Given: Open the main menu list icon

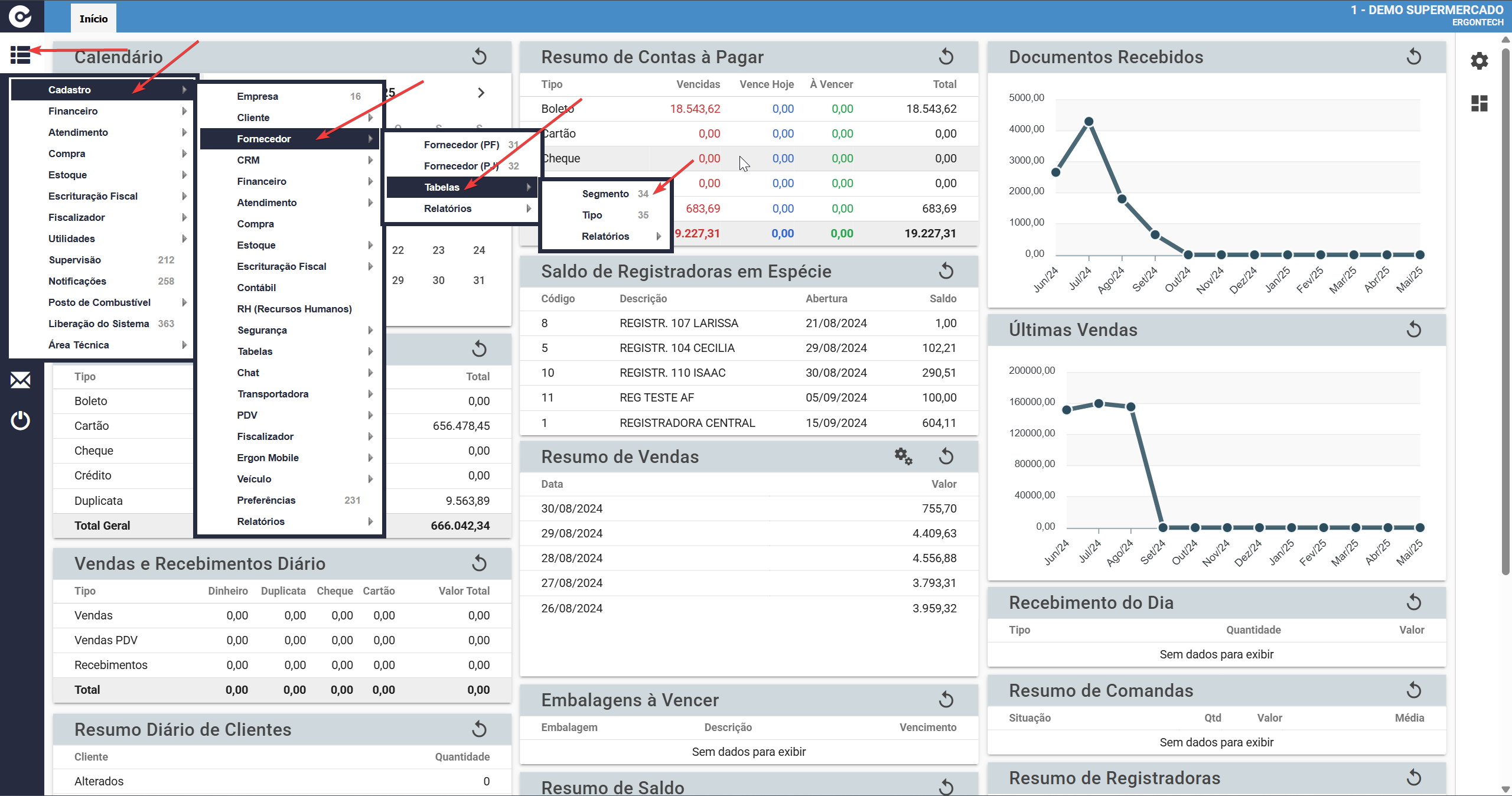Looking at the screenshot, I should [20, 54].
